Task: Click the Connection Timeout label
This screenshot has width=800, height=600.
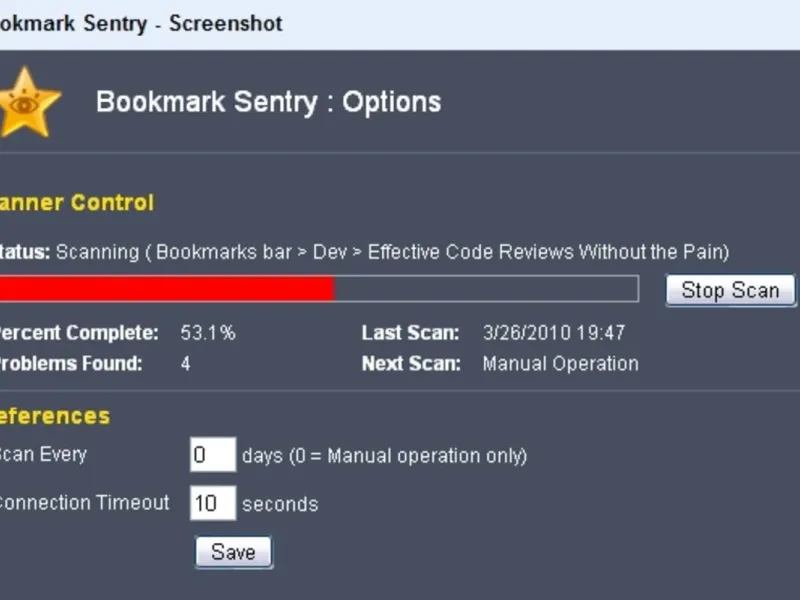Action: coord(83,503)
